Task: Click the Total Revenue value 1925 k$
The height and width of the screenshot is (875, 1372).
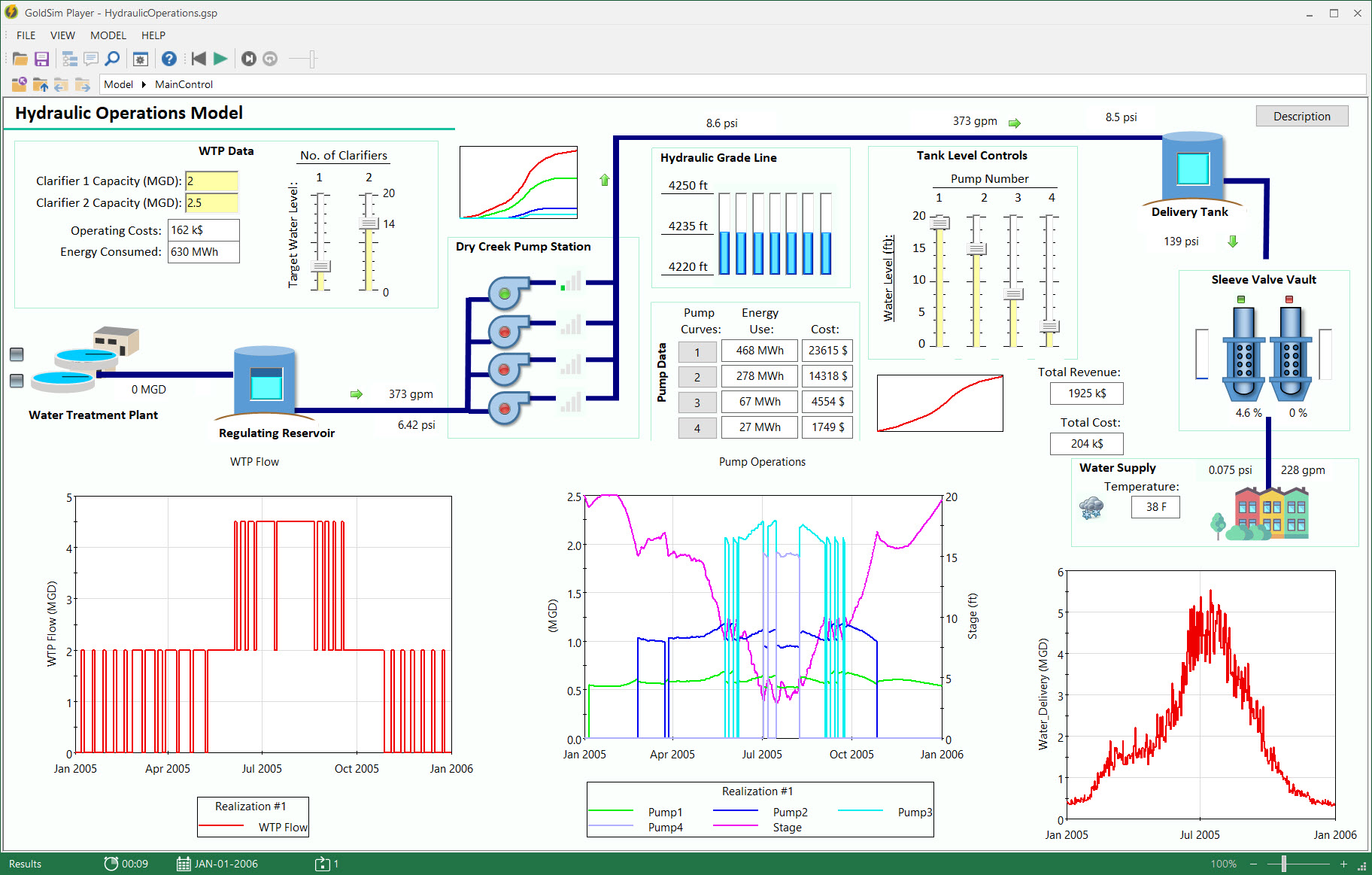Action: [x=1087, y=393]
